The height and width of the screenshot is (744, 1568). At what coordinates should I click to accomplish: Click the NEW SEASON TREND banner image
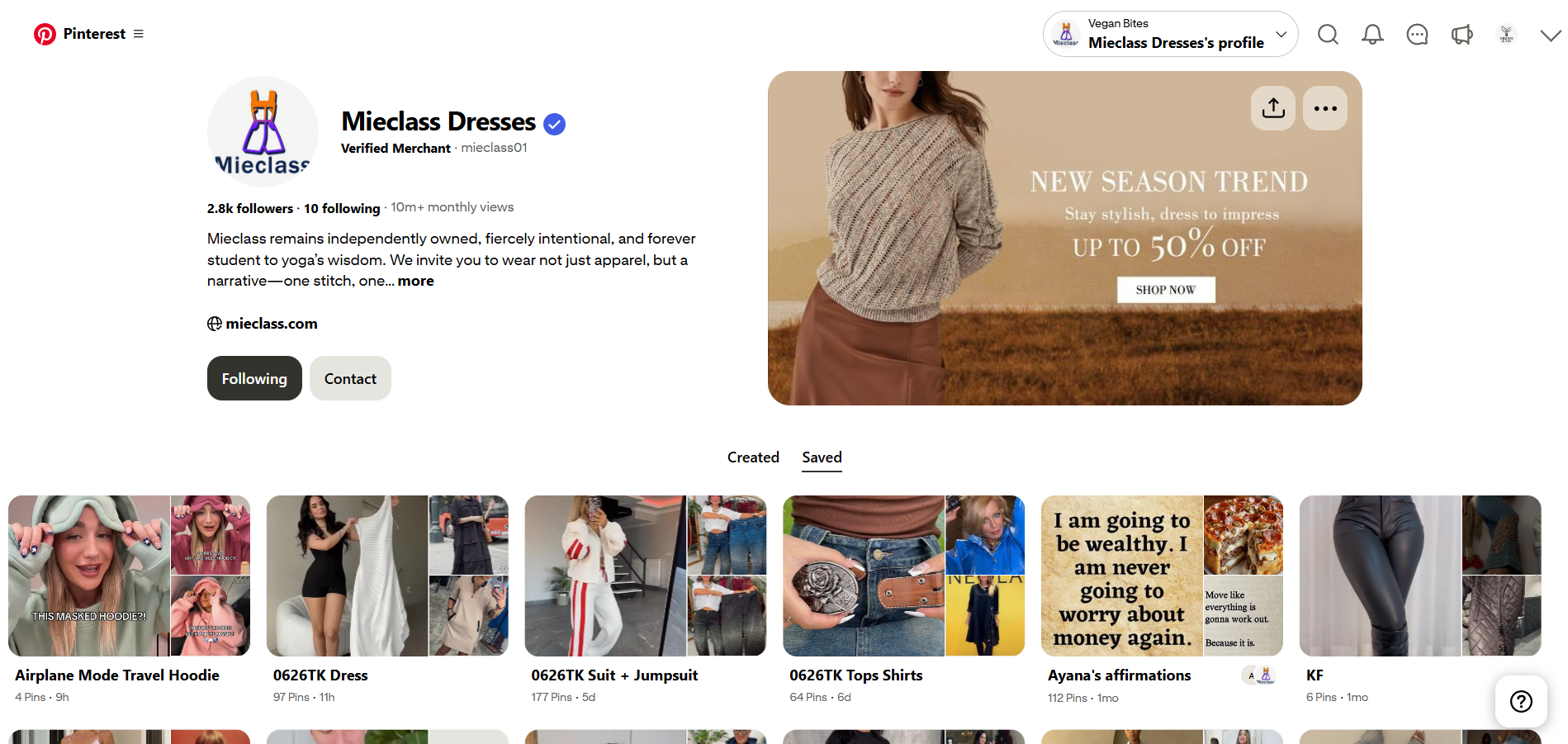(x=1064, y=238)
